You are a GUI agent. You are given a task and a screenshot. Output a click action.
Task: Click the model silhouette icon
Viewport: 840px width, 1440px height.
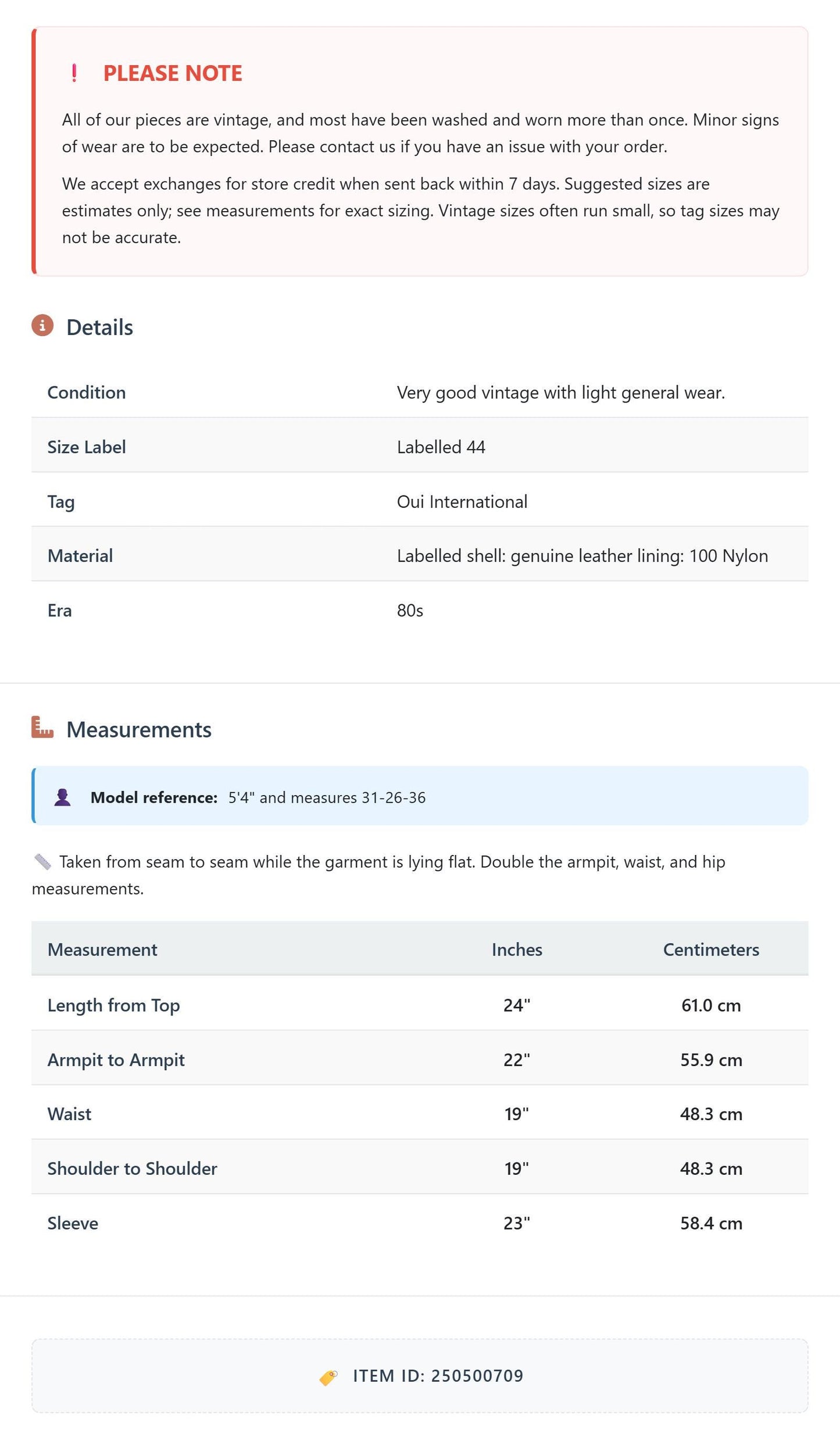(x=63, y=797)
